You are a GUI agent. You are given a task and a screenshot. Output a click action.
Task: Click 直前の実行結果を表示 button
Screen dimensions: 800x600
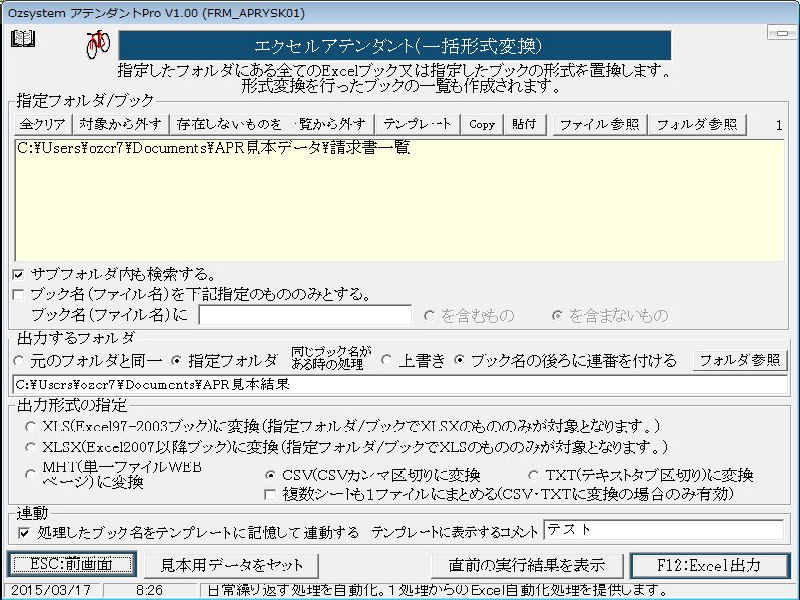click(527, 565)
